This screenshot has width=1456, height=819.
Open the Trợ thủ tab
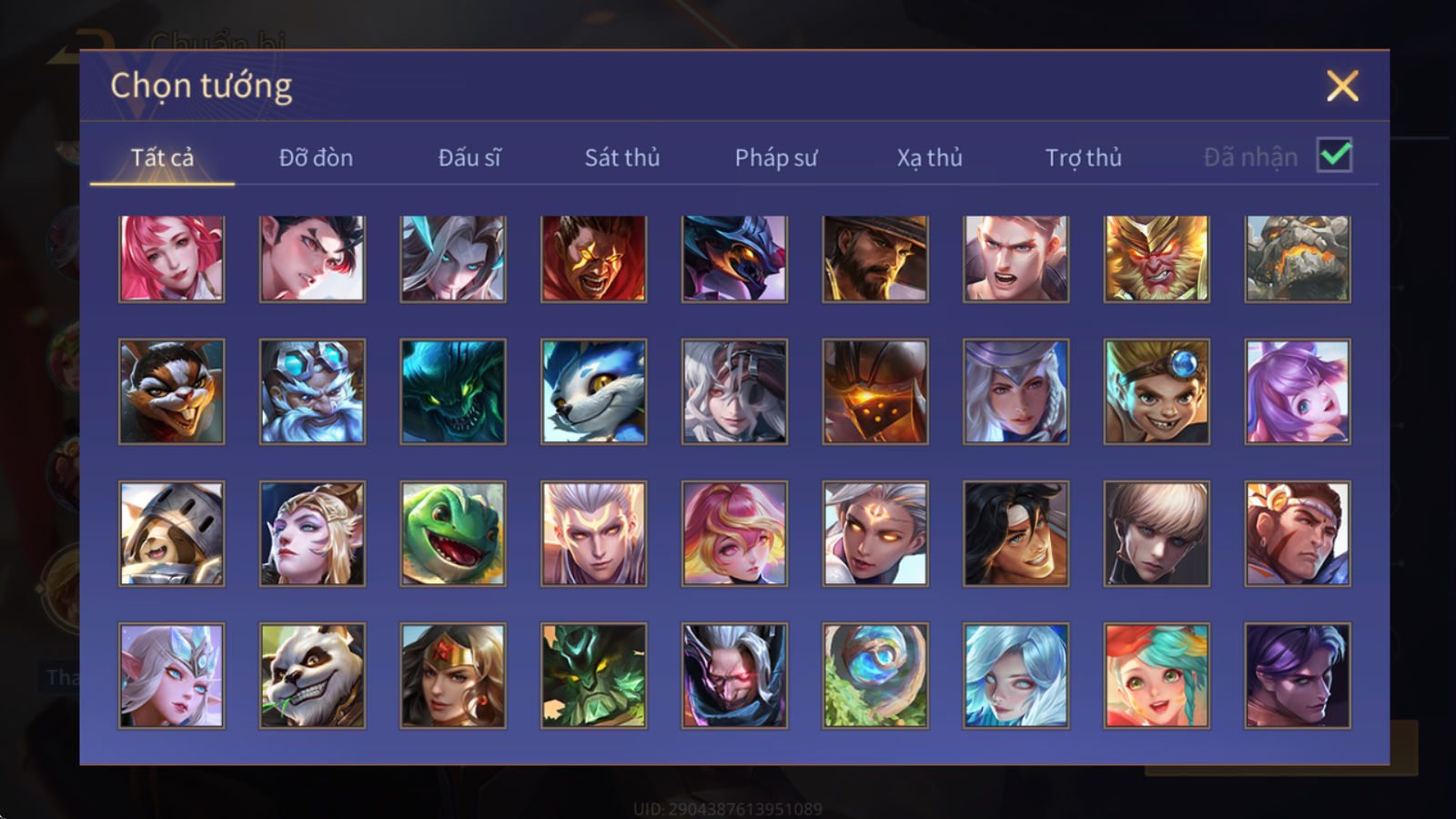(1083, 157)
